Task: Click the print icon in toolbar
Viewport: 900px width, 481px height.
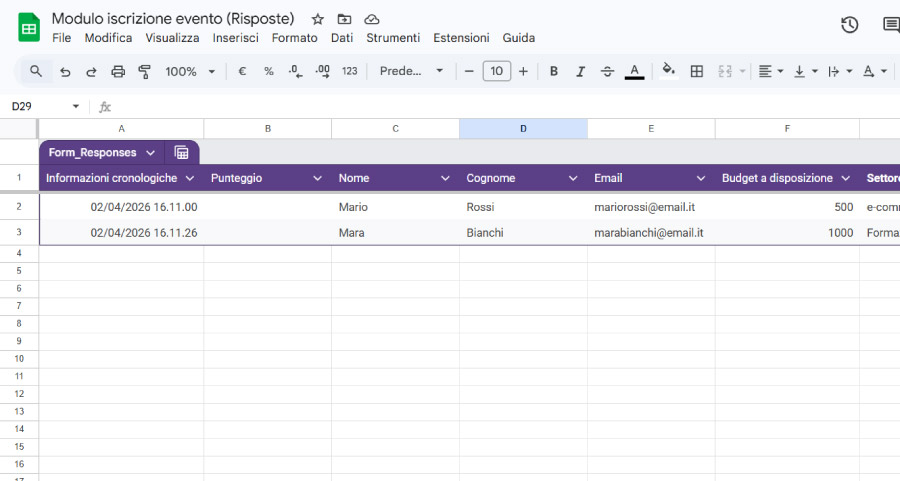Action: point(118,71)
